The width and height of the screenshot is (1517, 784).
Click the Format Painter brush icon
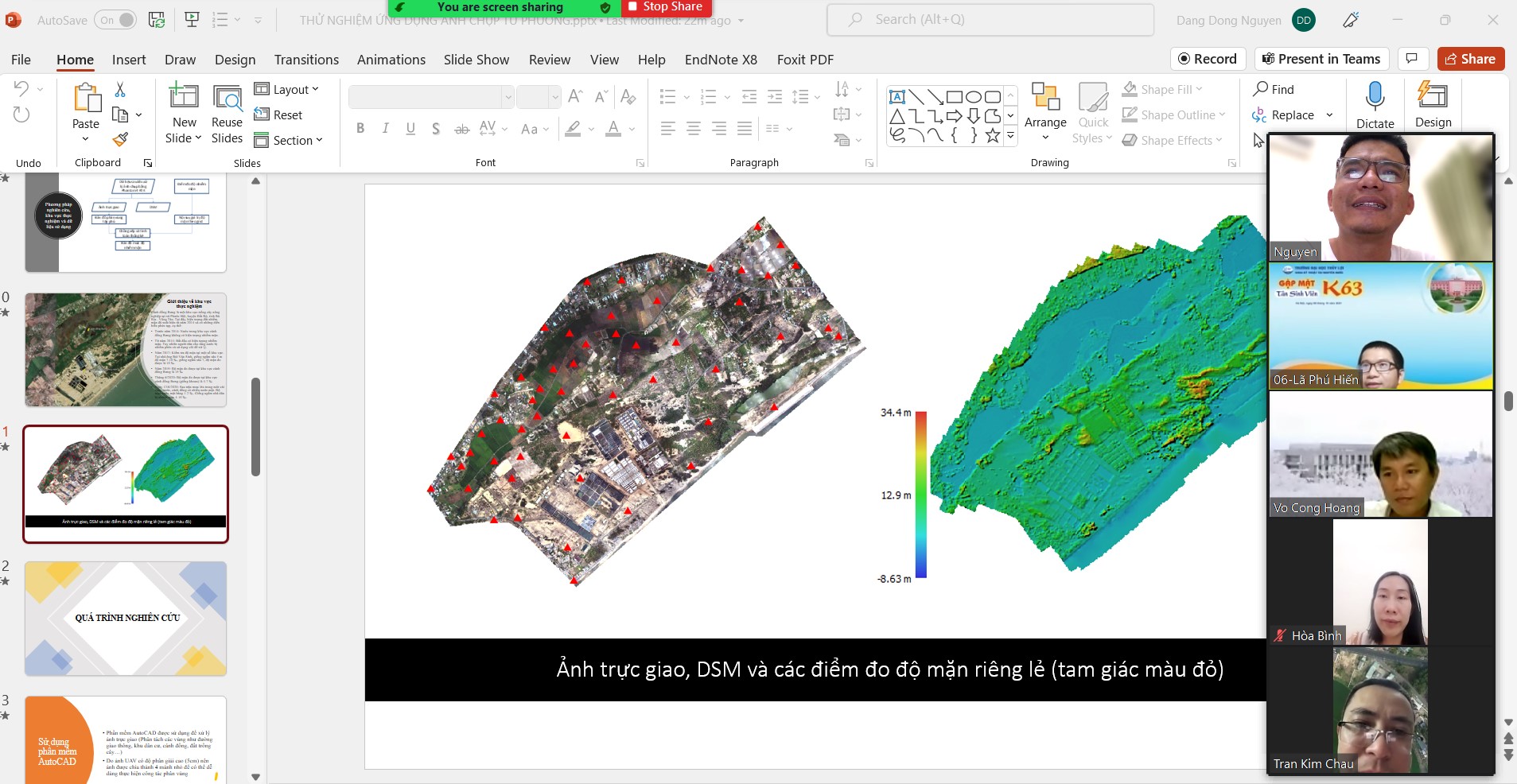(120, 140)
